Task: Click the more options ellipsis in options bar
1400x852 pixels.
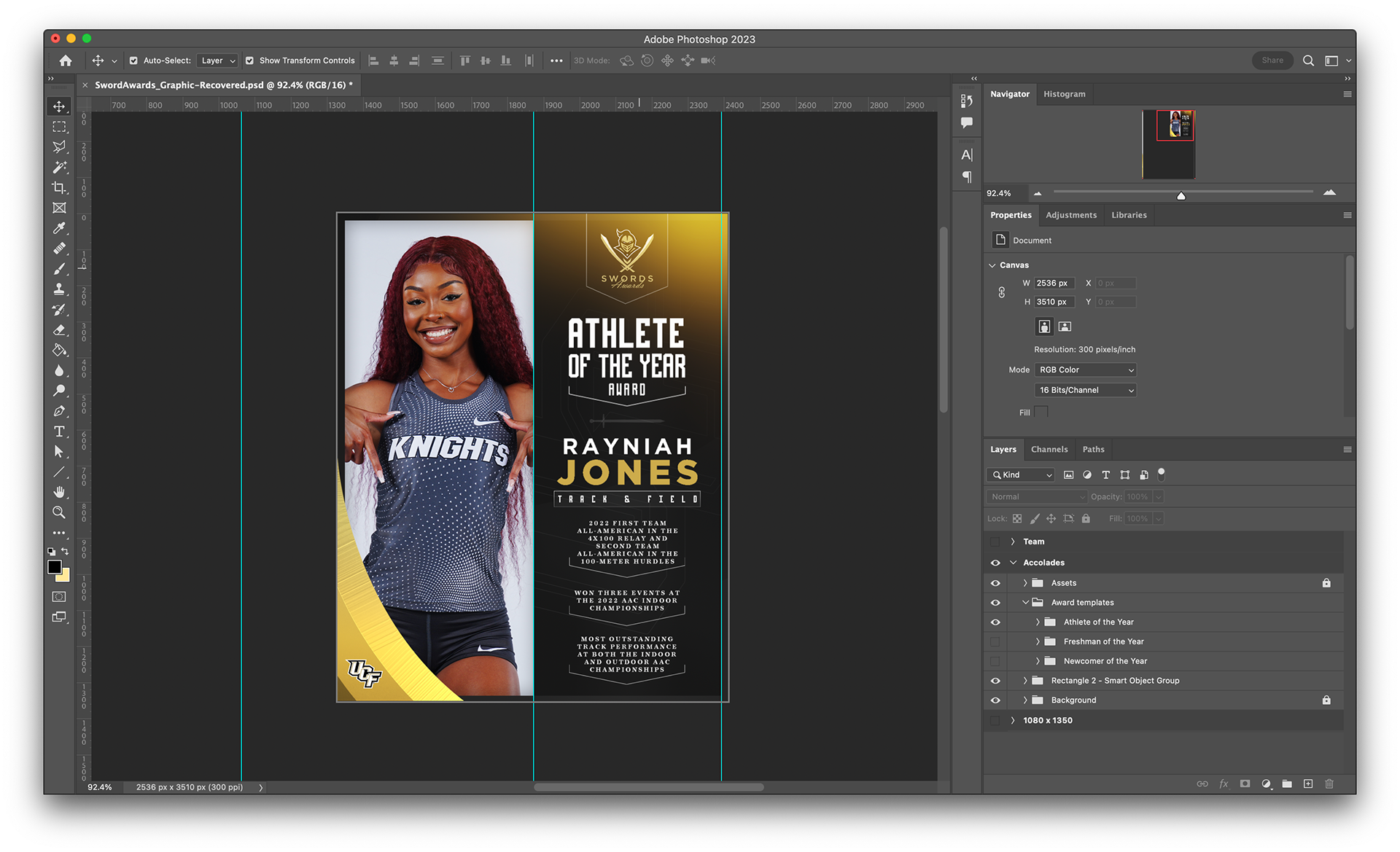Action: (x=556, y=60)
